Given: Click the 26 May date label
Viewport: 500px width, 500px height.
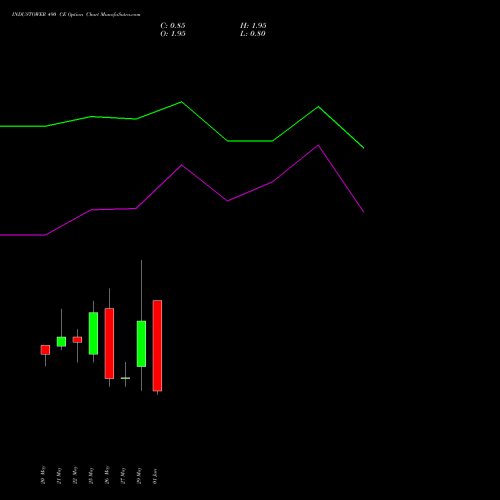Looking at the screenshot, I should (107, 475).
